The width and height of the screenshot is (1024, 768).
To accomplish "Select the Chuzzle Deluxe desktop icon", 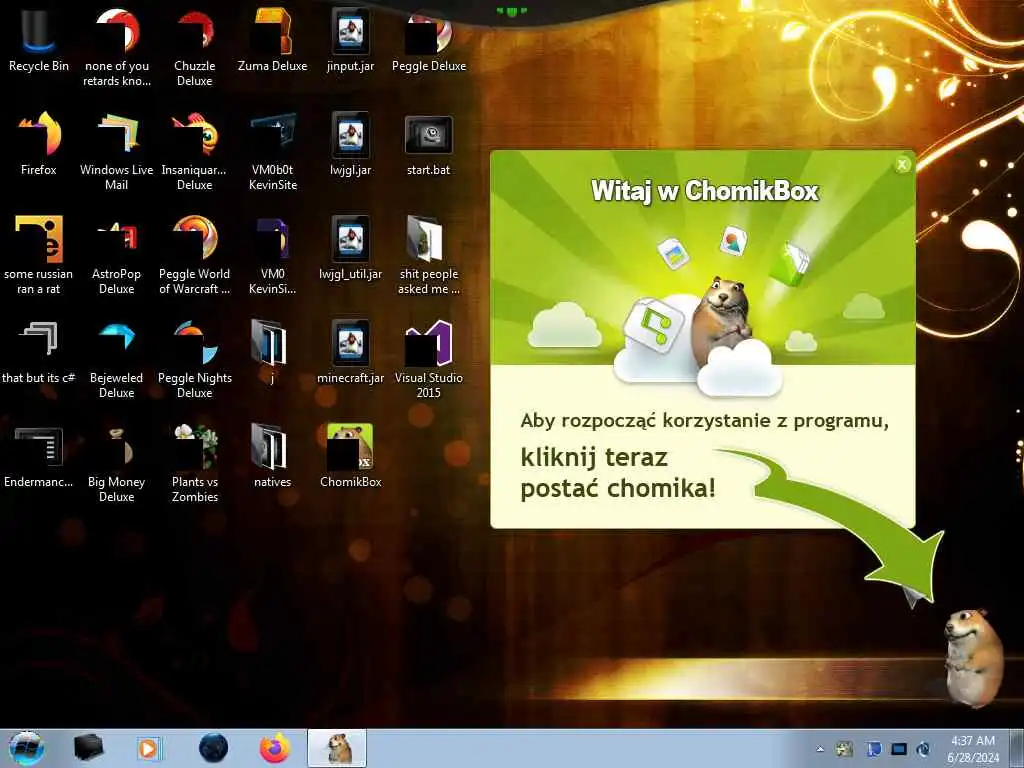I will [195, 48].
